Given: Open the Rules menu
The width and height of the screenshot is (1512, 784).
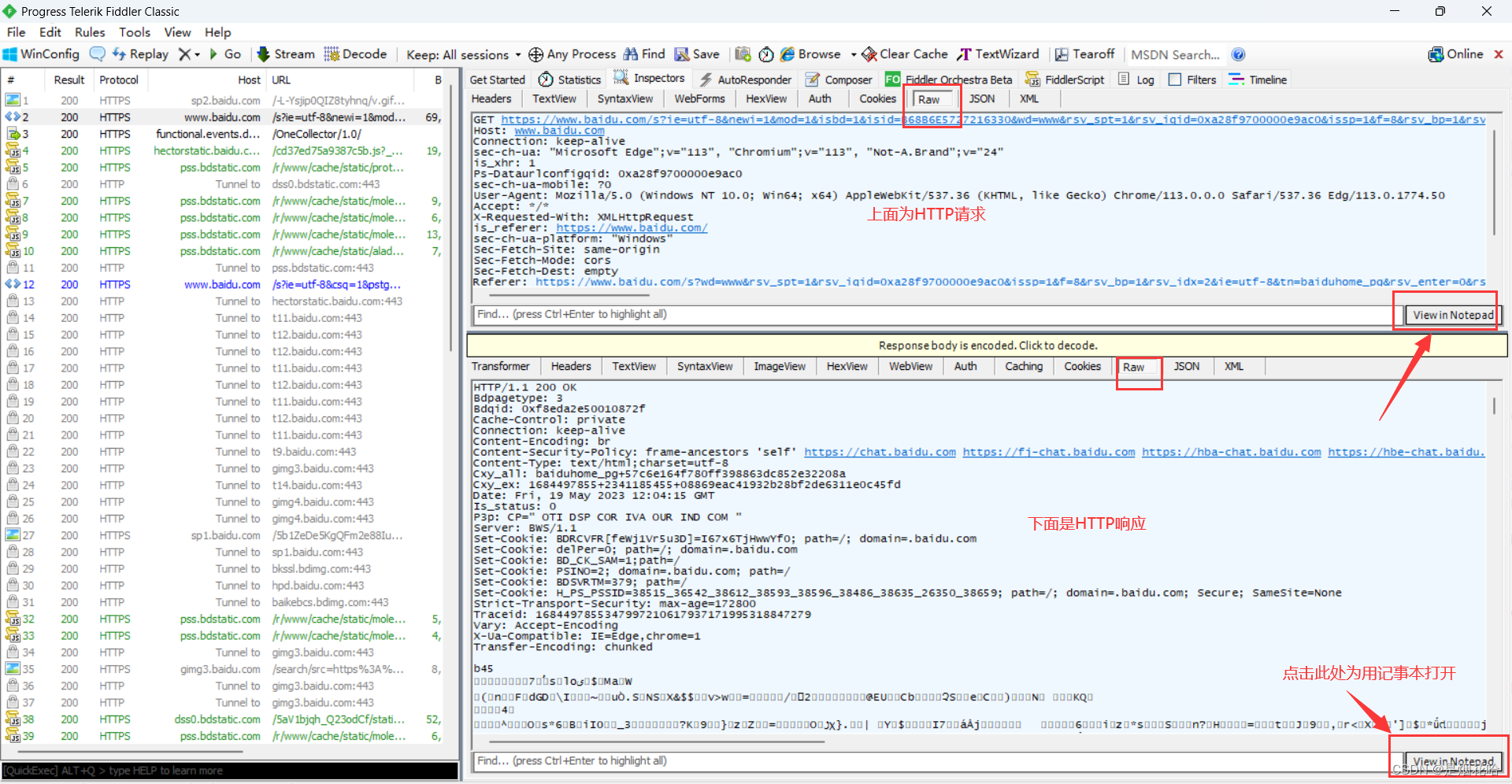Looking at the screenshot, I should [90, 32].
